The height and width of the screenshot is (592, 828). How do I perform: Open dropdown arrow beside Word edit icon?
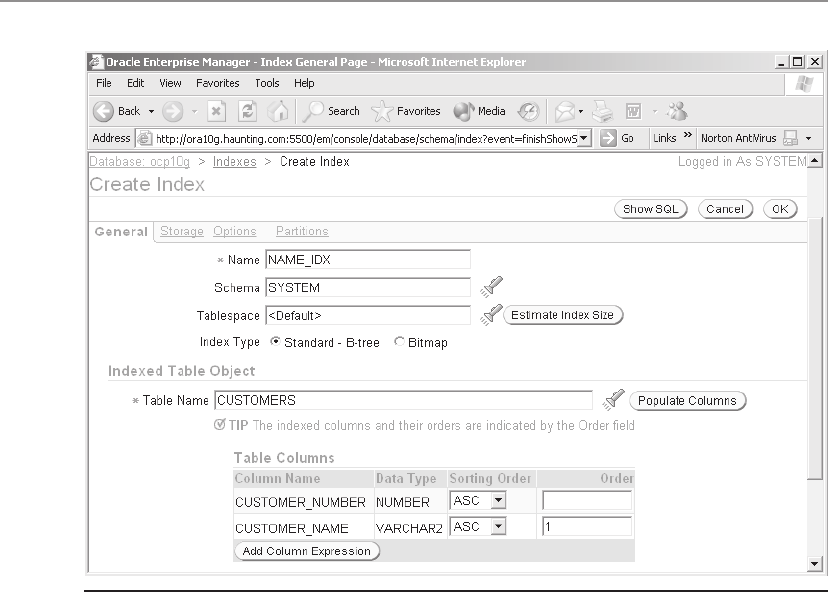click(655, 111)
